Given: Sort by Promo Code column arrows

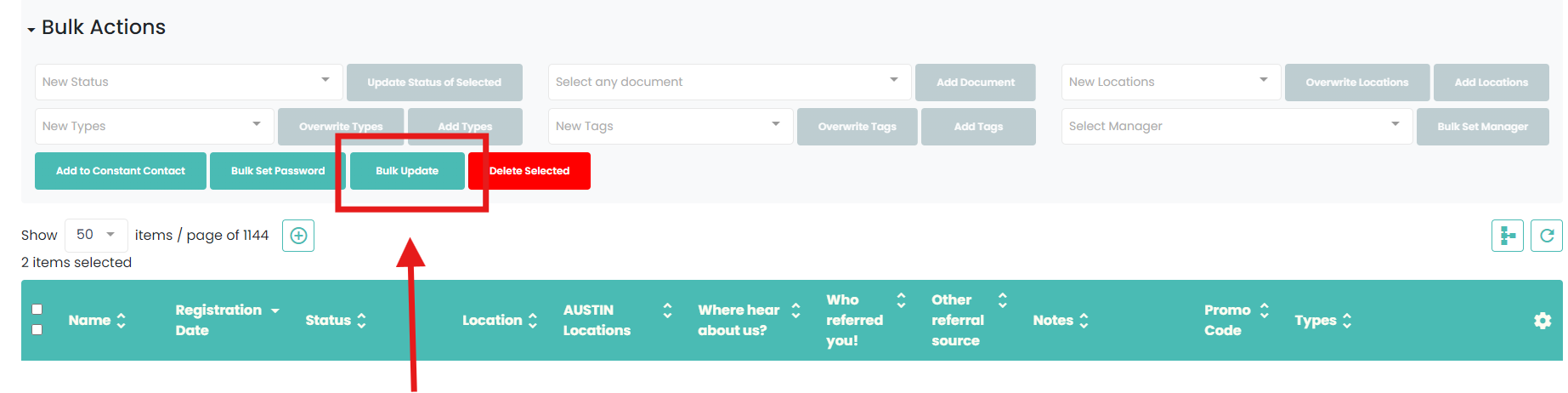Looking at the screenshot, I should pos(1264,310).
